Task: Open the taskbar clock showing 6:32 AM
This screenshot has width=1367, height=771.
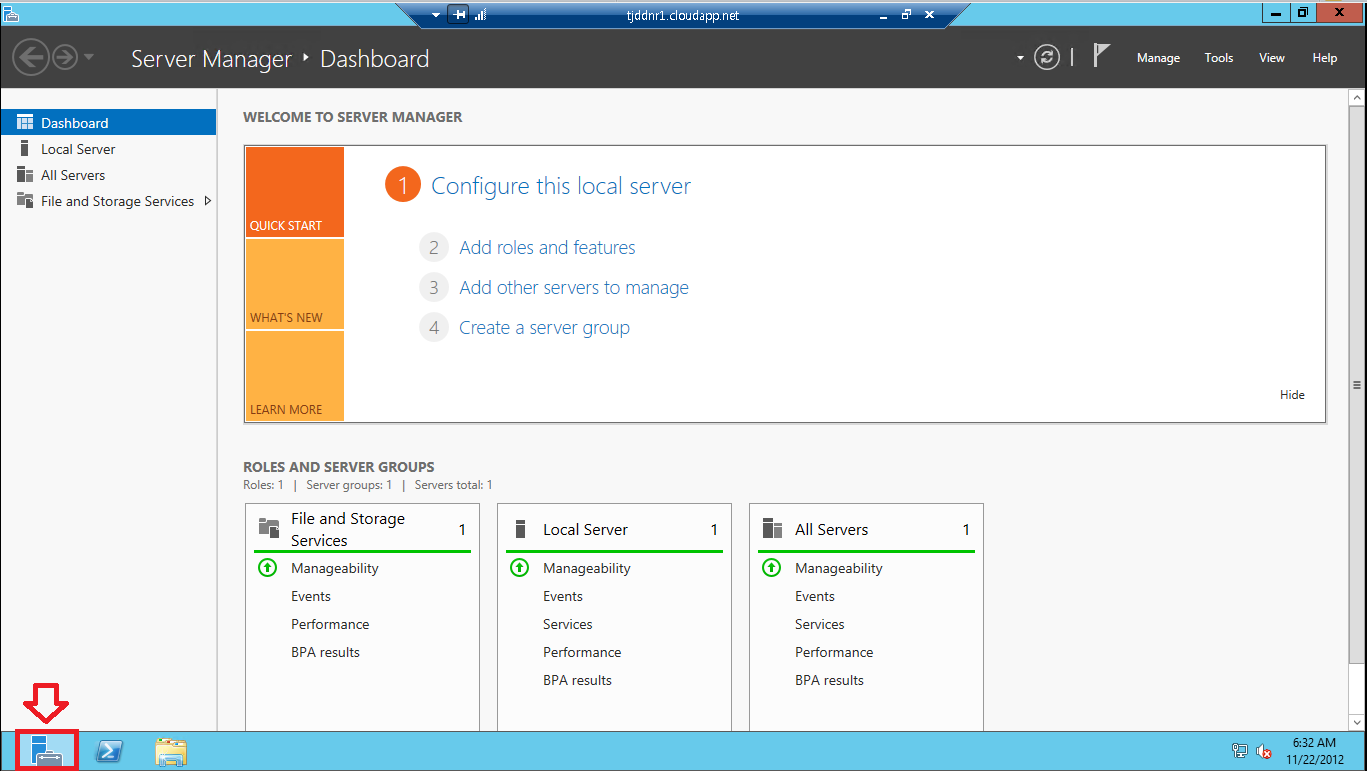Action: [1314, 751]
